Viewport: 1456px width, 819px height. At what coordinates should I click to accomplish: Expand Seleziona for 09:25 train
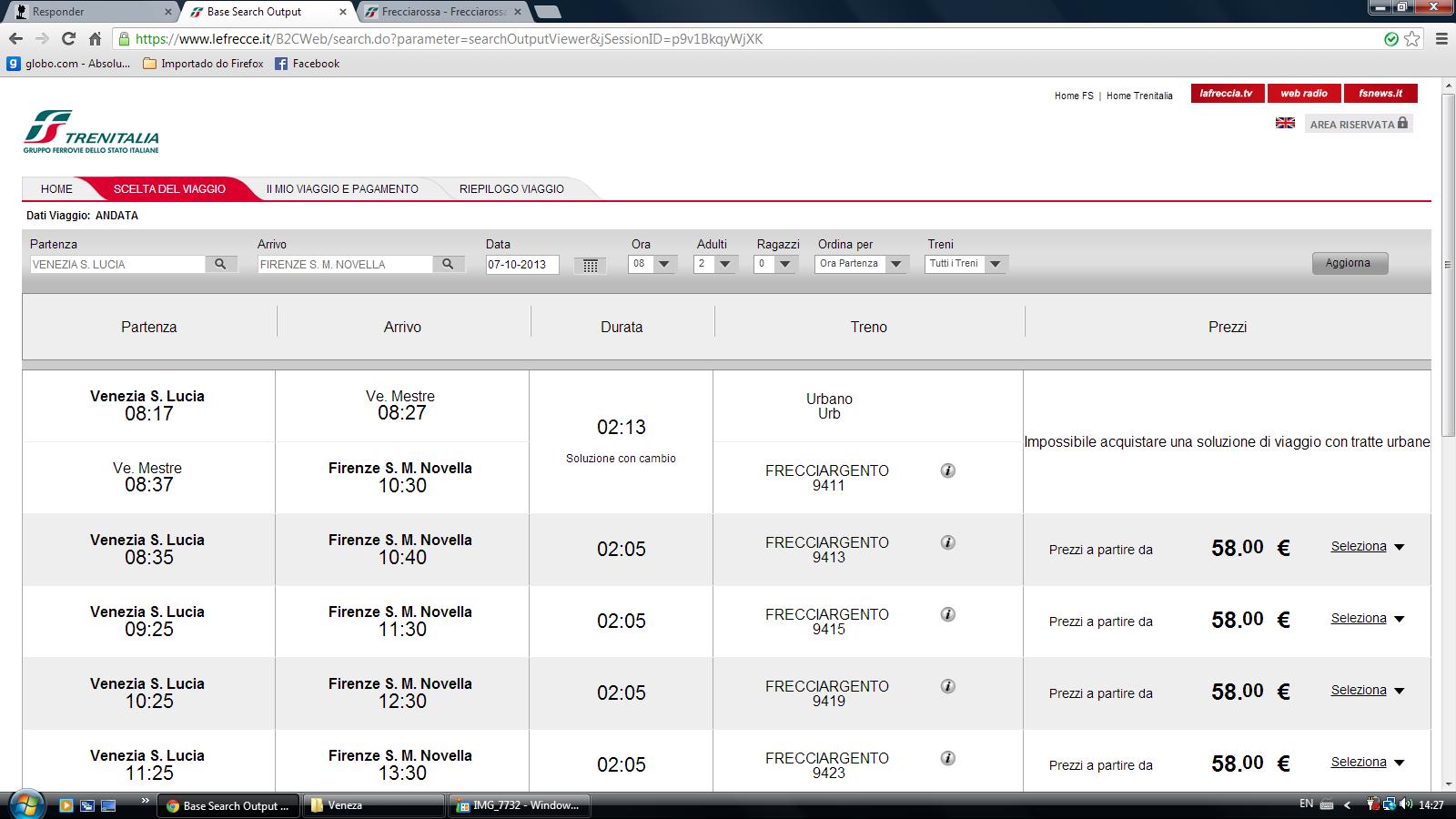[1368, 619]
